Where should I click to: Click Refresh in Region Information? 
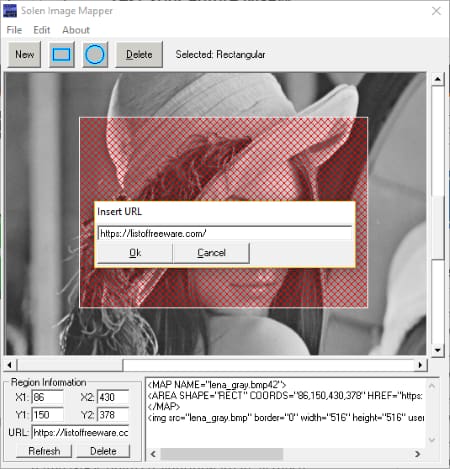(x=44, y=451)
